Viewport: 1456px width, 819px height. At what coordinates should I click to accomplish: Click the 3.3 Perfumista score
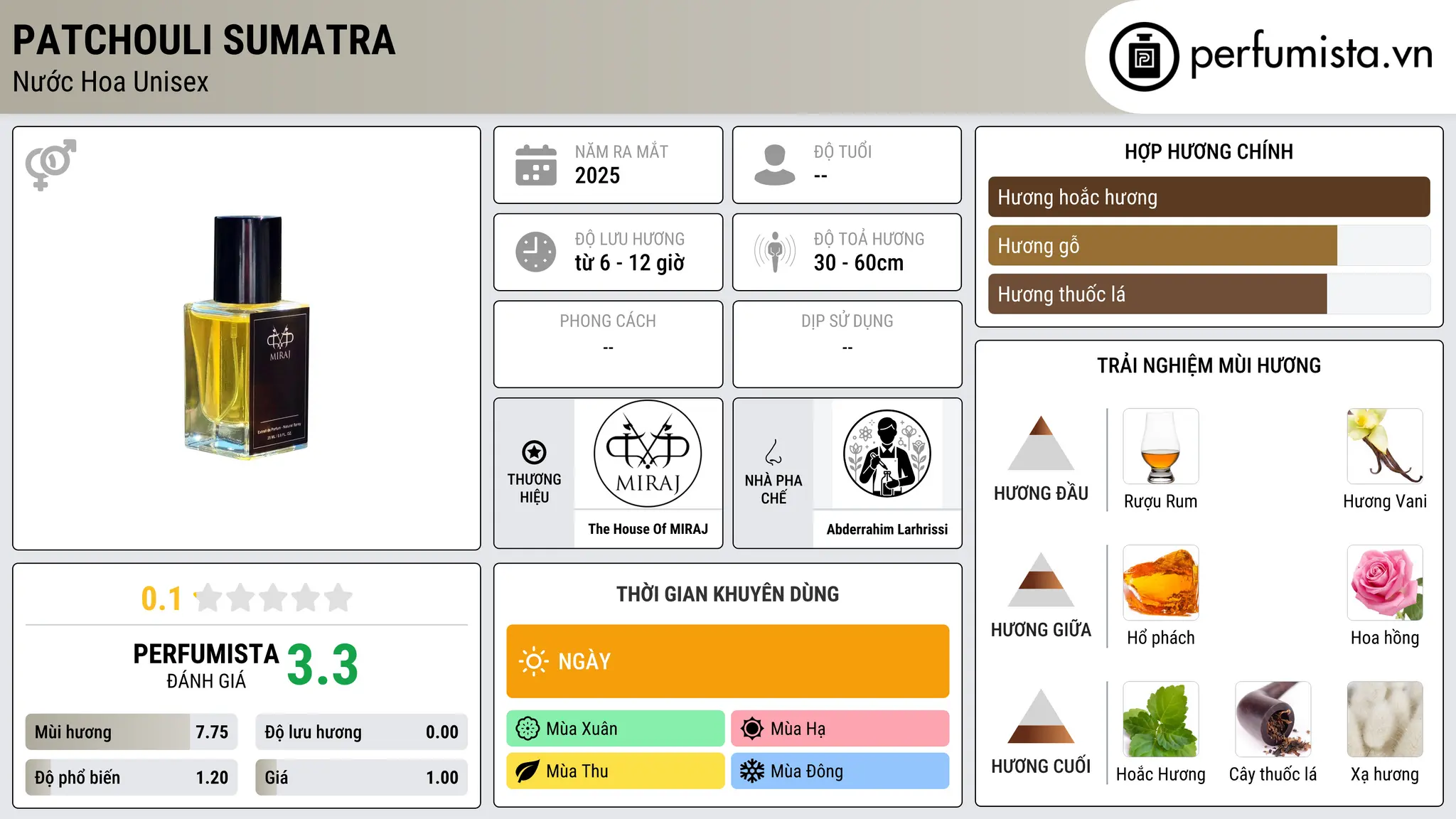pyautogui.click(x=323, y=665)
